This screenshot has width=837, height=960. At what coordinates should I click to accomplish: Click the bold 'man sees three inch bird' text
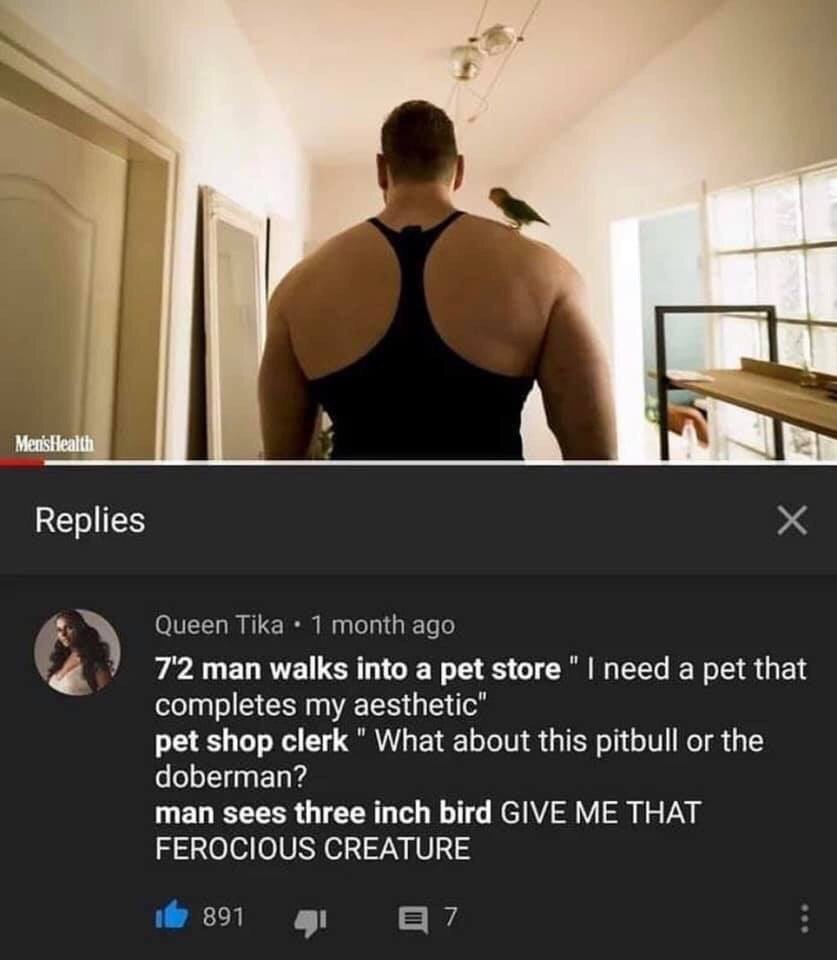323,814
